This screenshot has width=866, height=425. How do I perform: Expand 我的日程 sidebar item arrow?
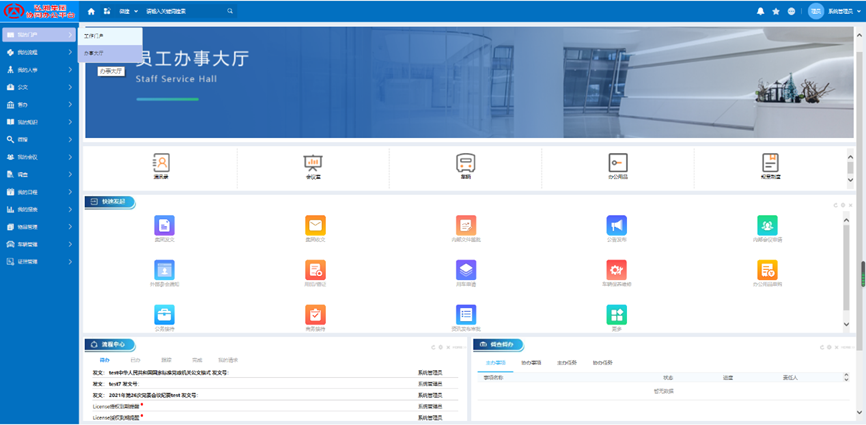point(70,192)
